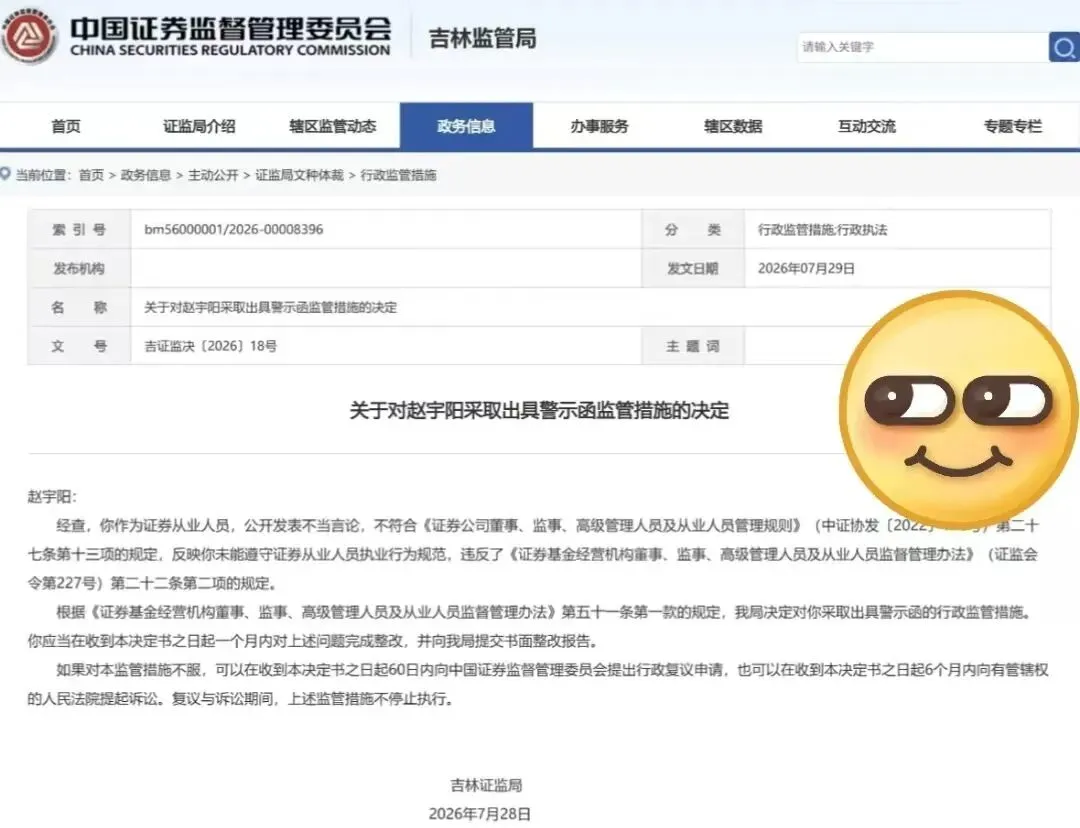Click the location pin icon by 当前位置

tap(6, 174)
